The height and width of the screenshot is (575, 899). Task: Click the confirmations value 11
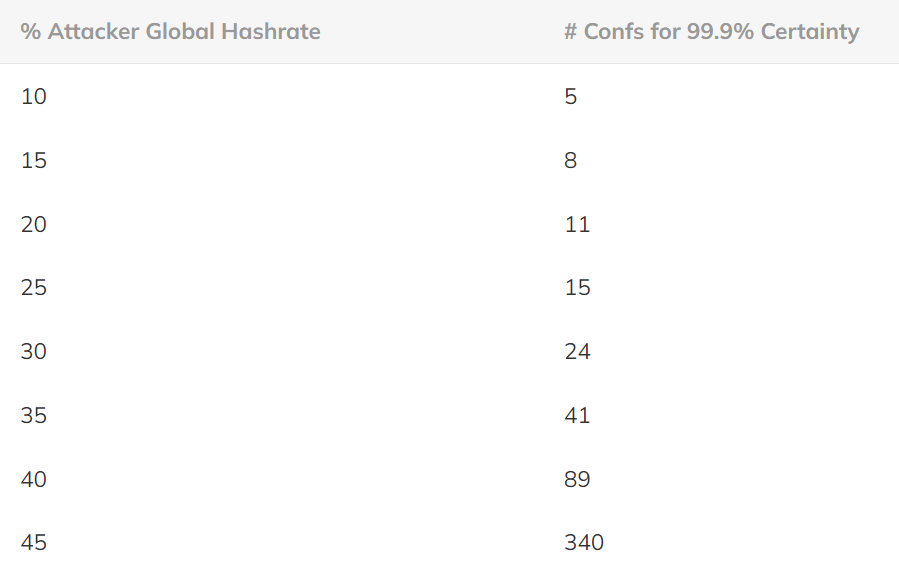577,224
